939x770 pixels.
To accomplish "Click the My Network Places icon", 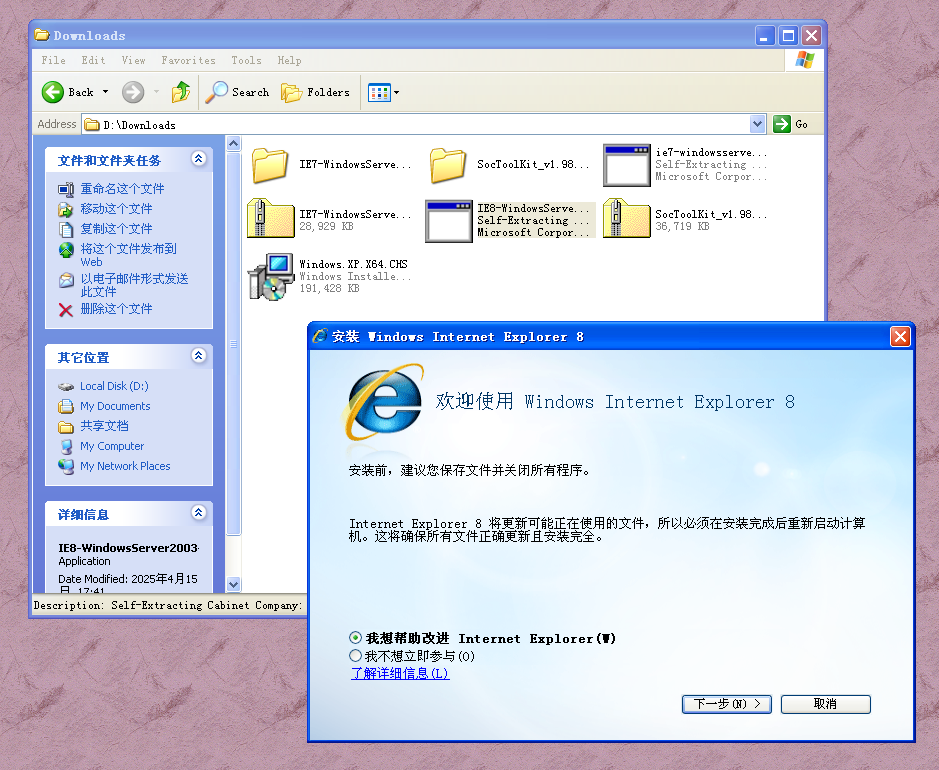I will click(65, 466).
